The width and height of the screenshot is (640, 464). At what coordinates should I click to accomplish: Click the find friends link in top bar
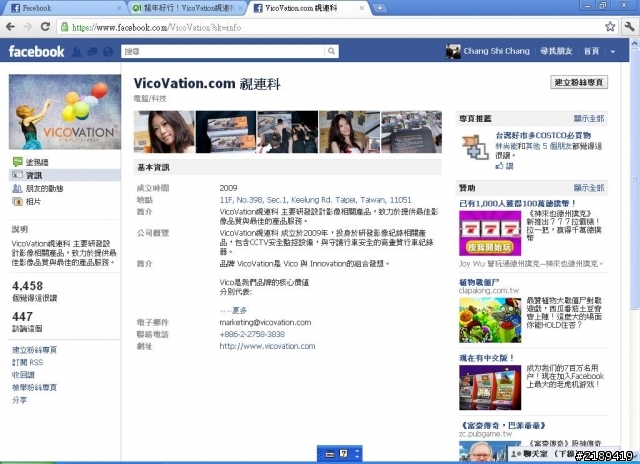[556, 51]
